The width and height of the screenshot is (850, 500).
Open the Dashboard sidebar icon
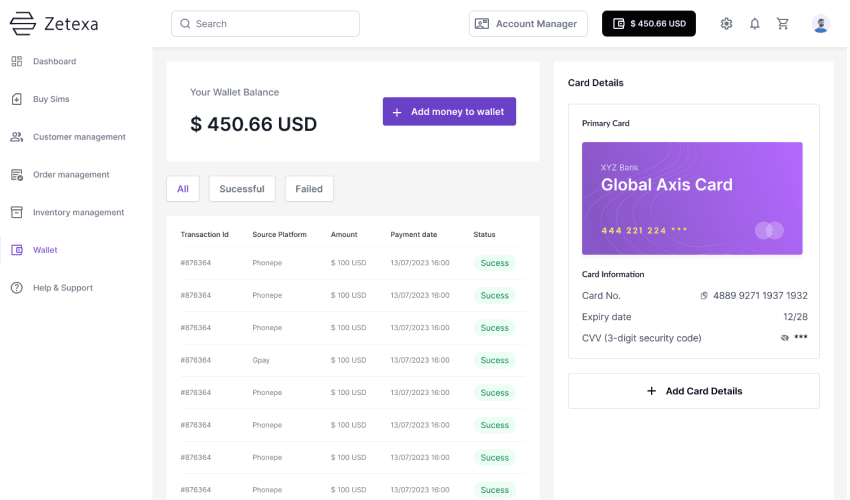tap(17, 61)
